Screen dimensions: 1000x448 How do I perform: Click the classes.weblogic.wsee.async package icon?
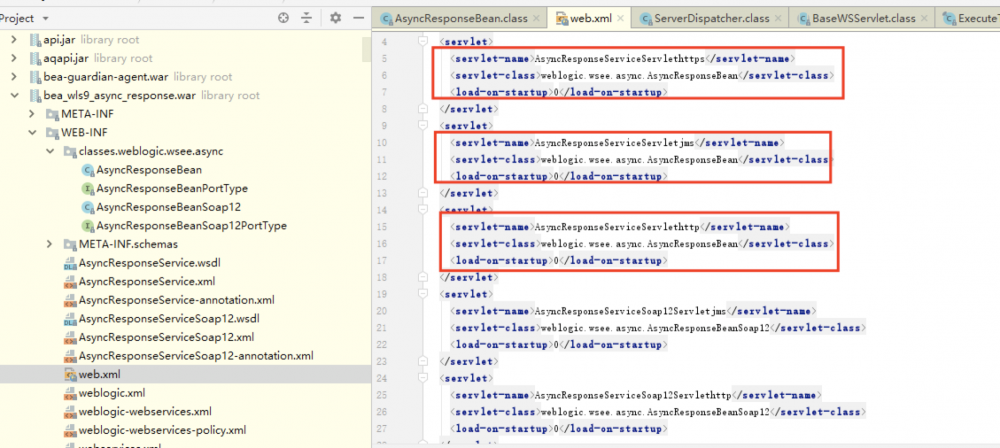click(70, 151)
